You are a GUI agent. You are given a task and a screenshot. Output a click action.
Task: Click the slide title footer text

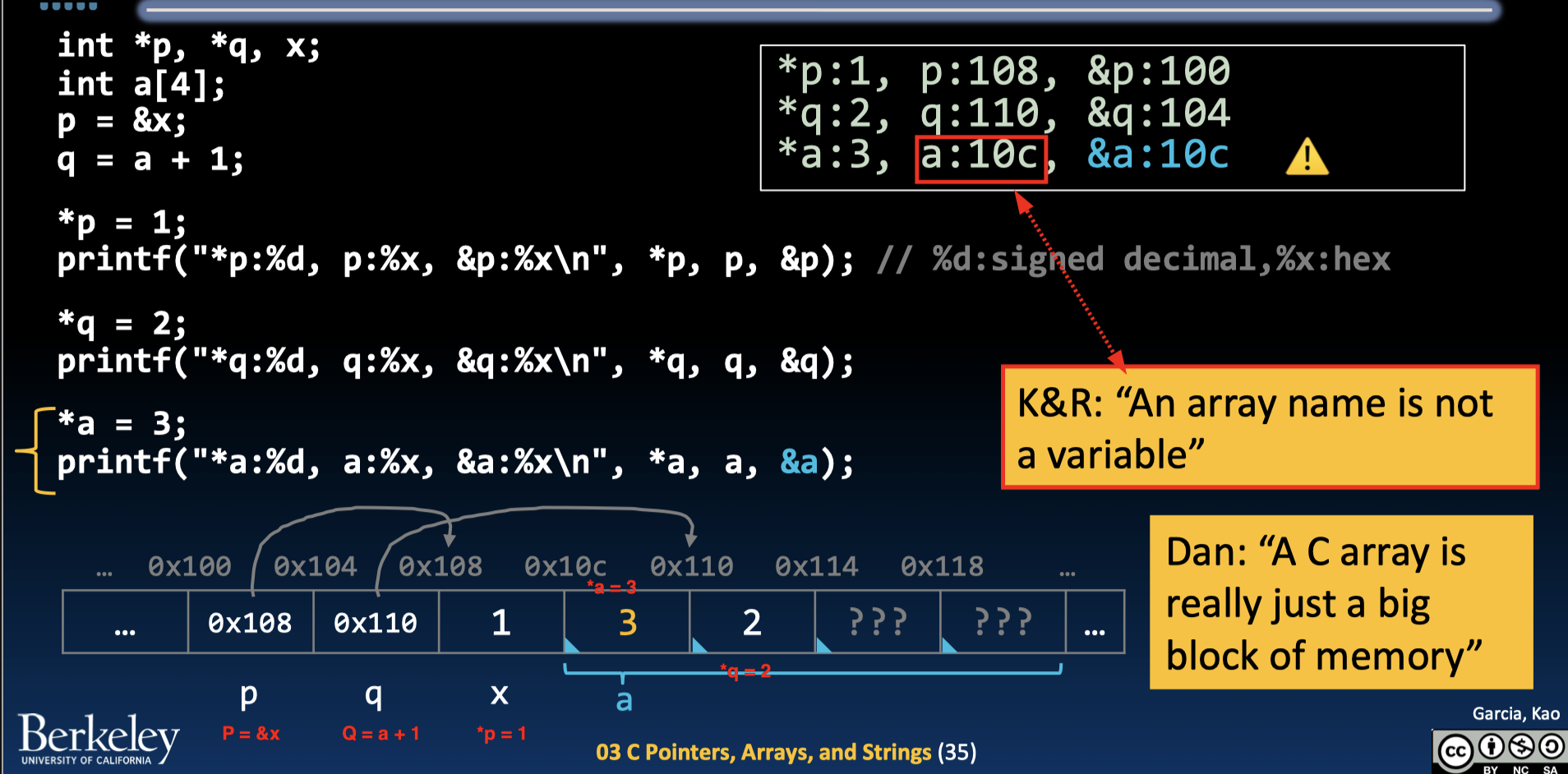(785, 753)
